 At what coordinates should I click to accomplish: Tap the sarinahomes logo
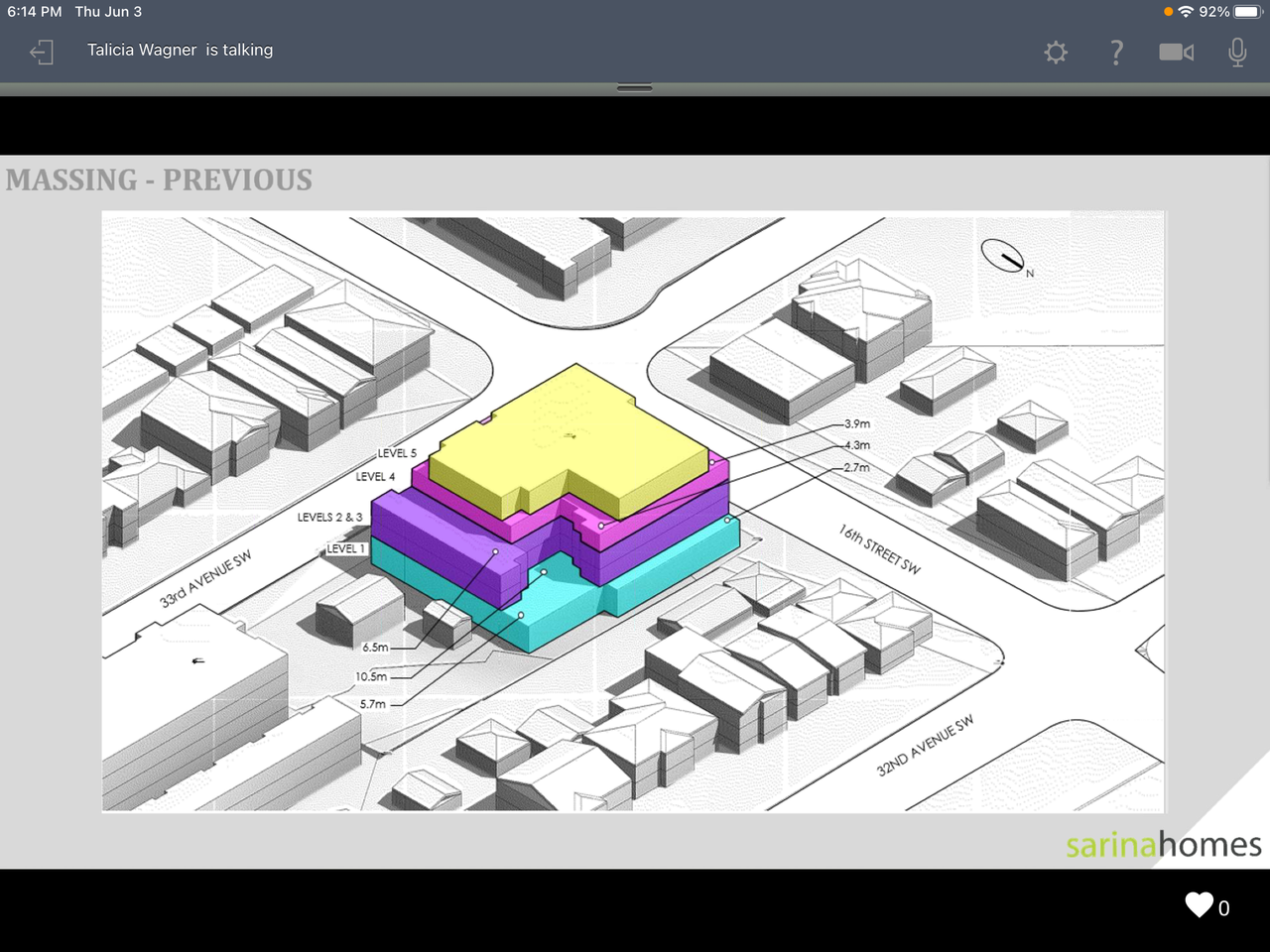(1164, 844)
